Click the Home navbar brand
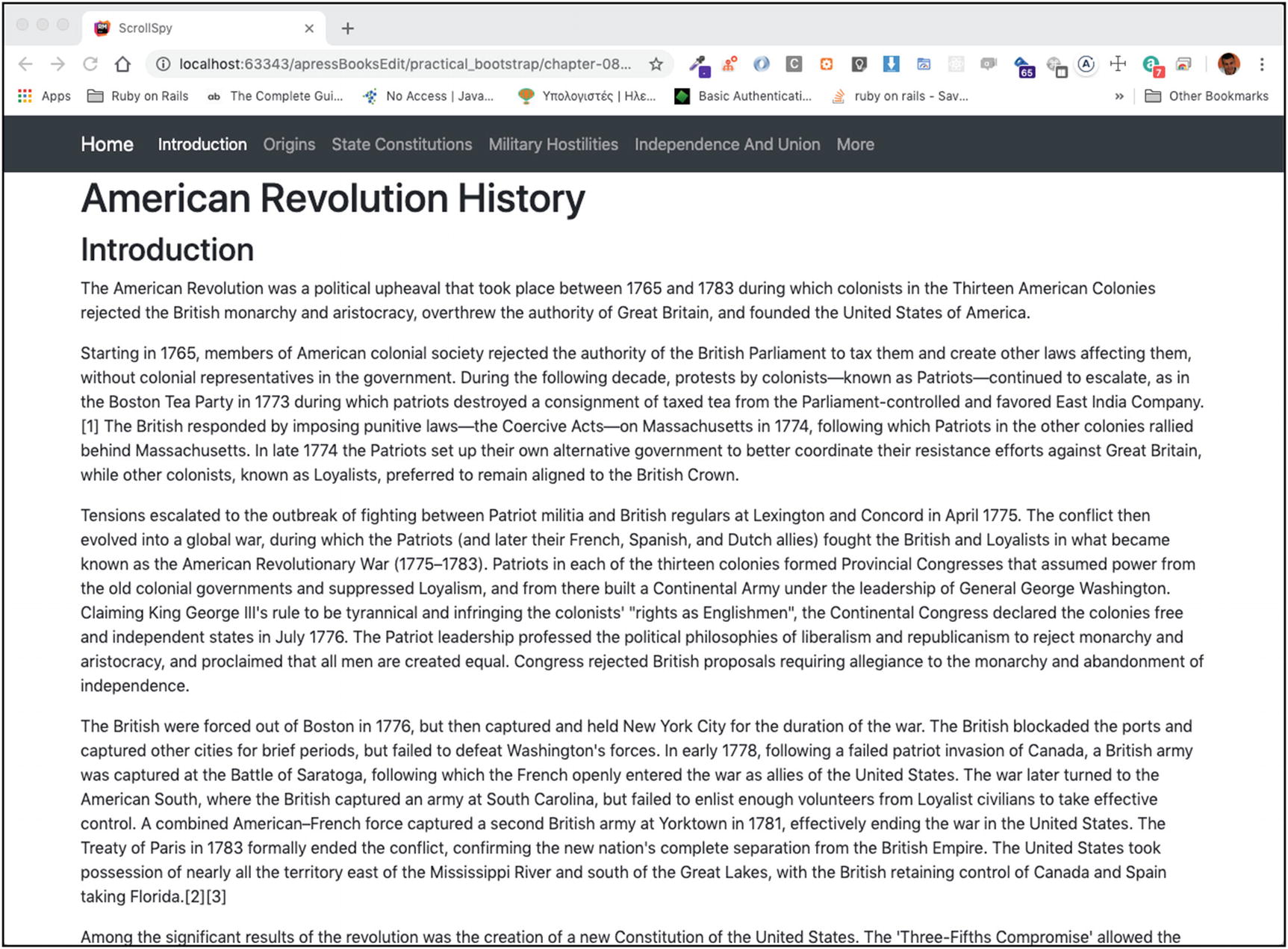Image resolution: width=1288 pixels, height=949 pixels. (107, 145)
